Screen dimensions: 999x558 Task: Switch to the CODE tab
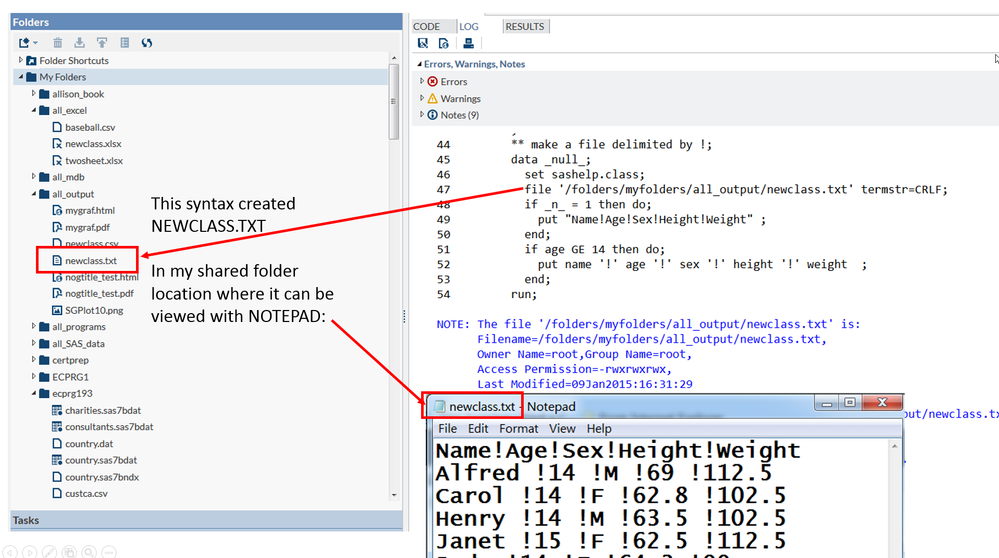click(x=426, y=26)
